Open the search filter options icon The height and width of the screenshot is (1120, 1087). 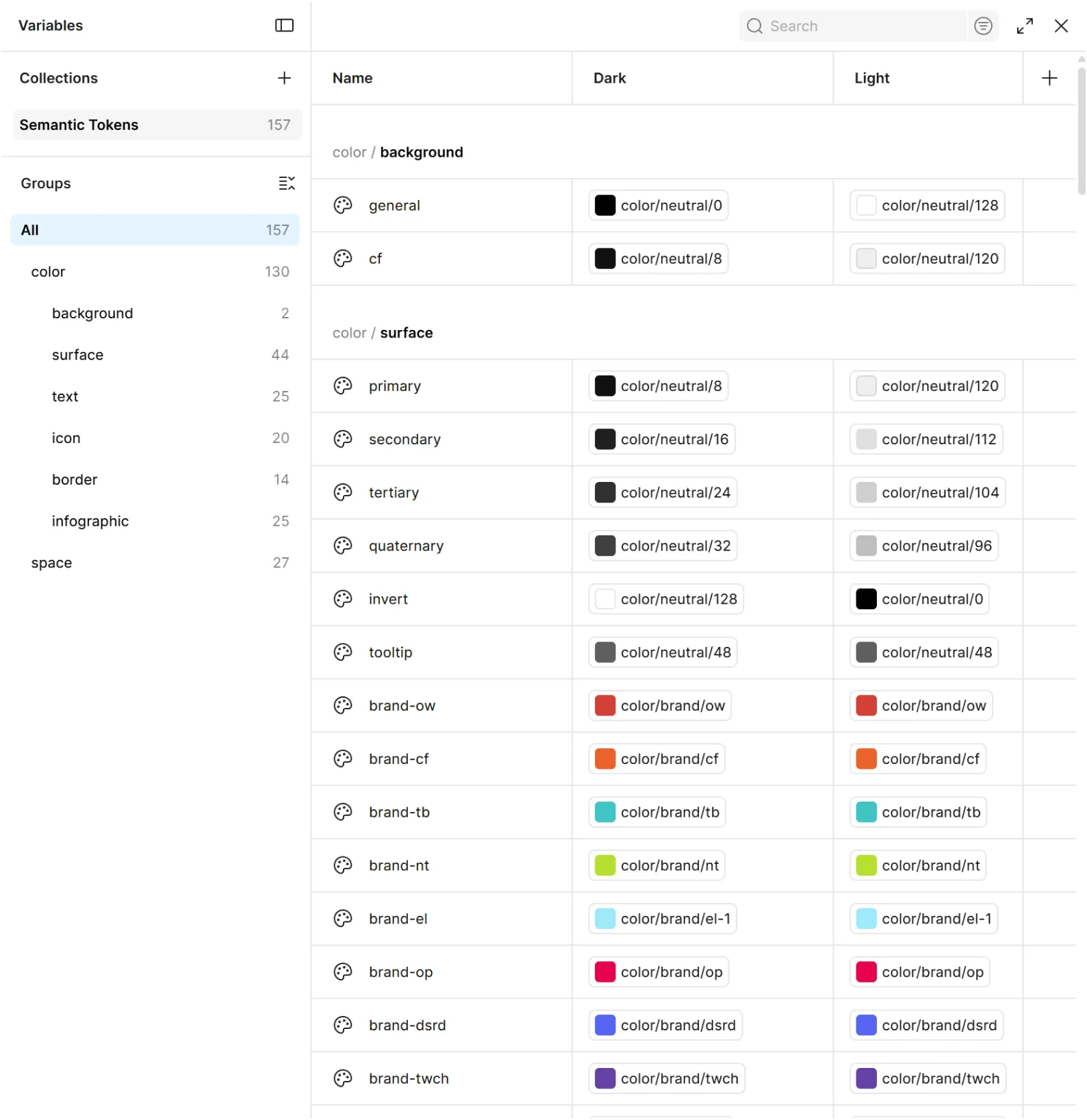pyautogui.click(x=983, y=26)
